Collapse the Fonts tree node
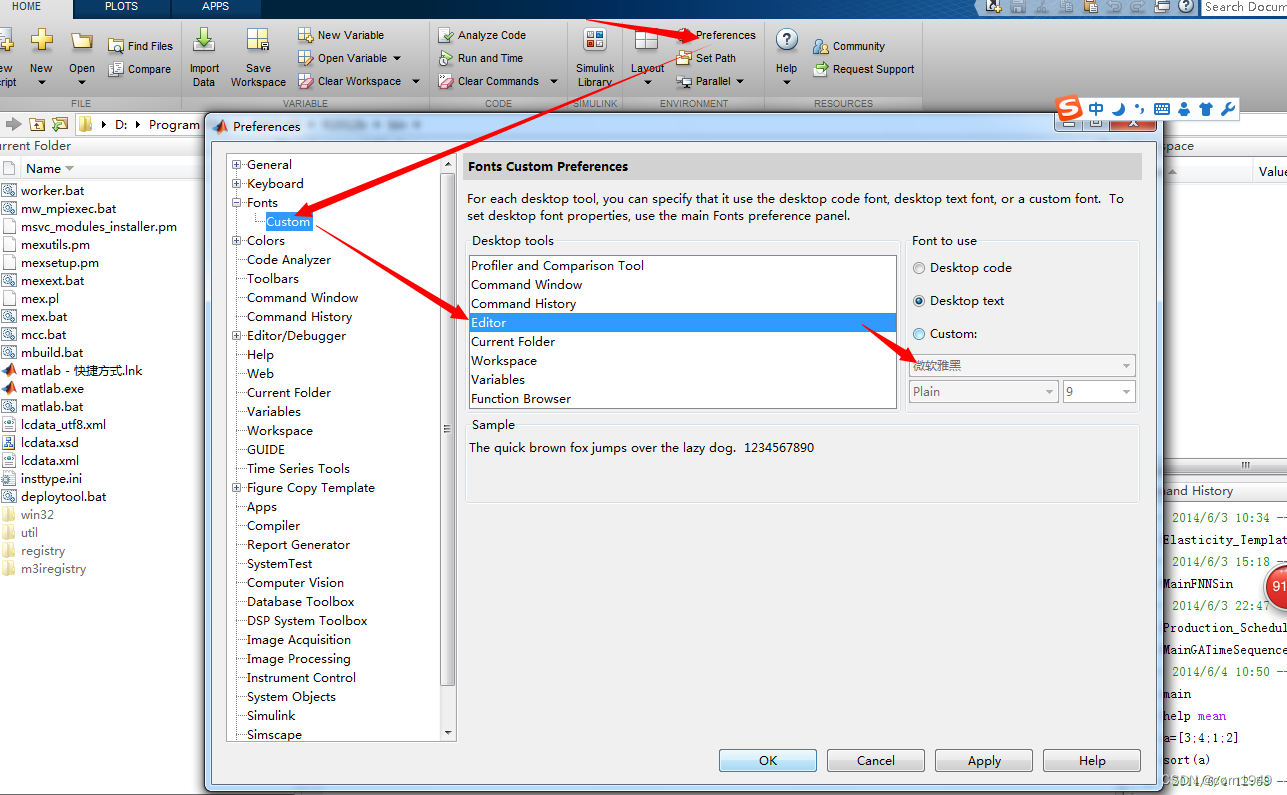This screenshot has height=795, width=1287. pyautogui.click(x=237, y=203)
